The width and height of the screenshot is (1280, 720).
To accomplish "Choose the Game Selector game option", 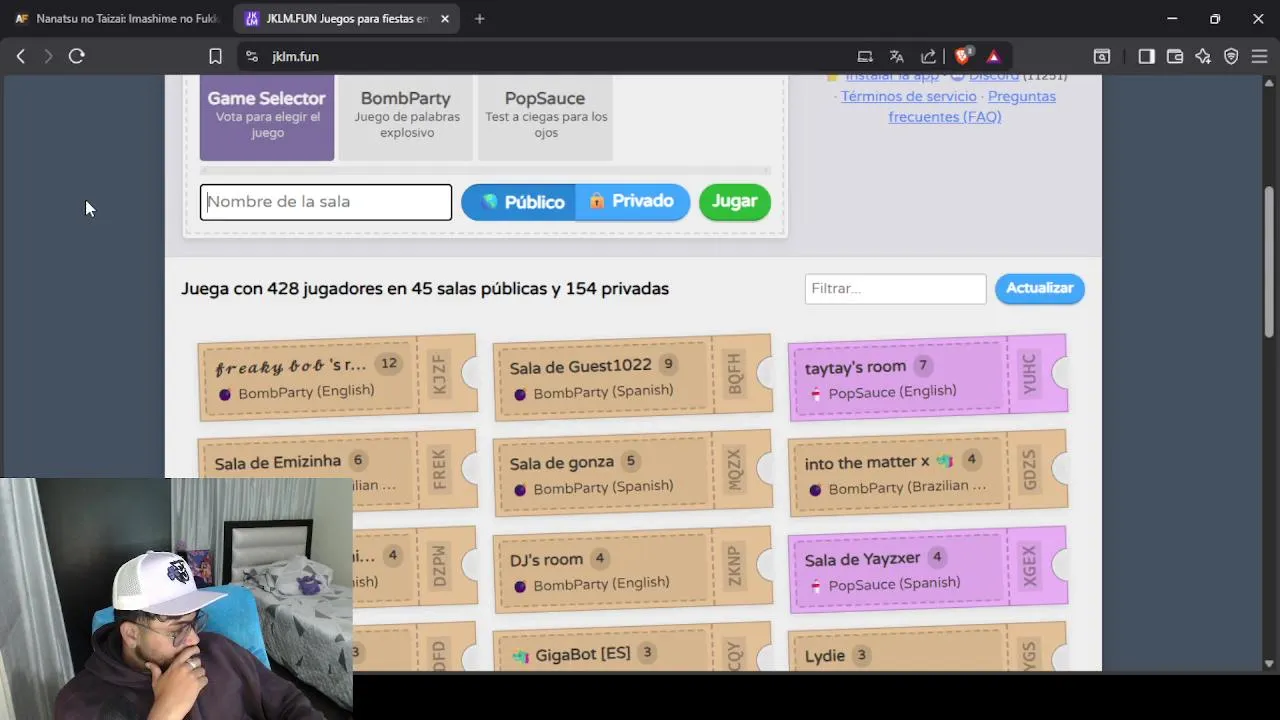I will pos(267,117).
